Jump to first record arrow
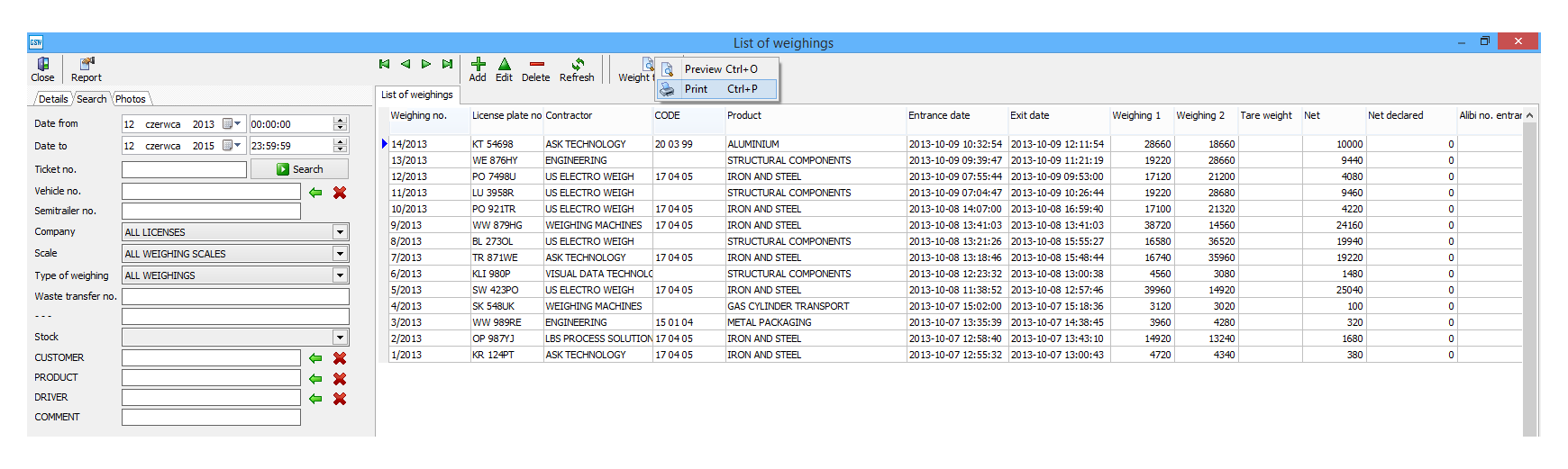The height and width of the screenshot is (469, 1568). click(x=385, y=64)
